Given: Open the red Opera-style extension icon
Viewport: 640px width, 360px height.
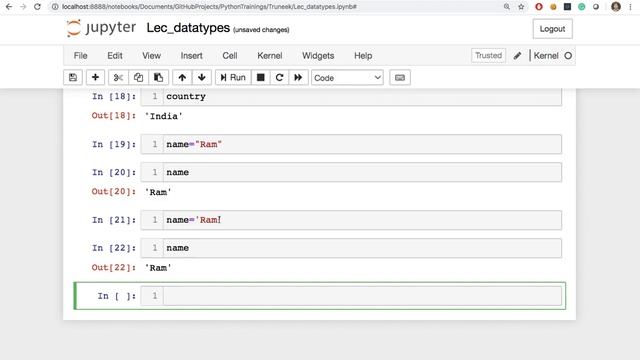Looking at the screenshot, I should pyautogui.click(x=539, y=7).
